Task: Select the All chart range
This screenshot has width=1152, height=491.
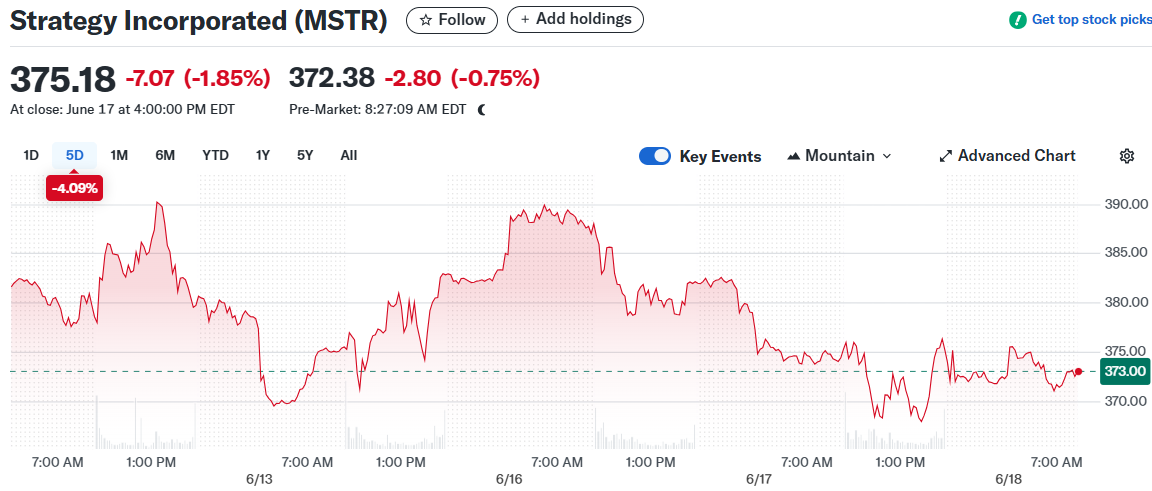Action: pos(349,156)
